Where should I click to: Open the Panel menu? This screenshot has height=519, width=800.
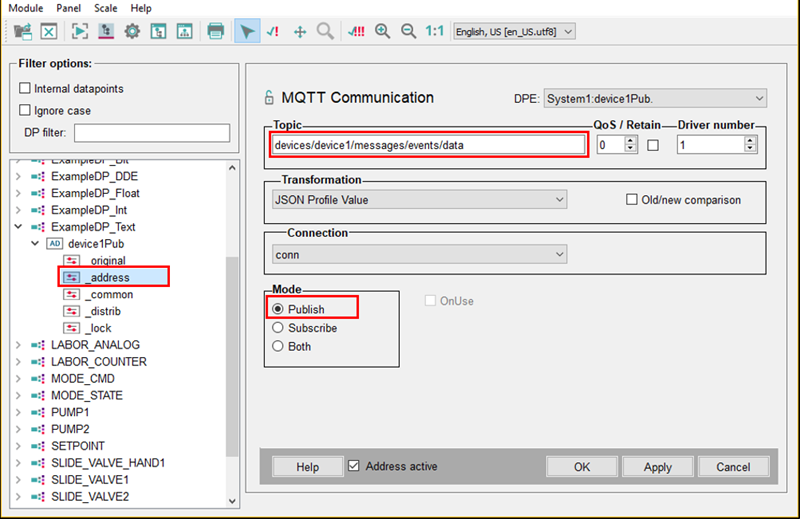(68, 8)
